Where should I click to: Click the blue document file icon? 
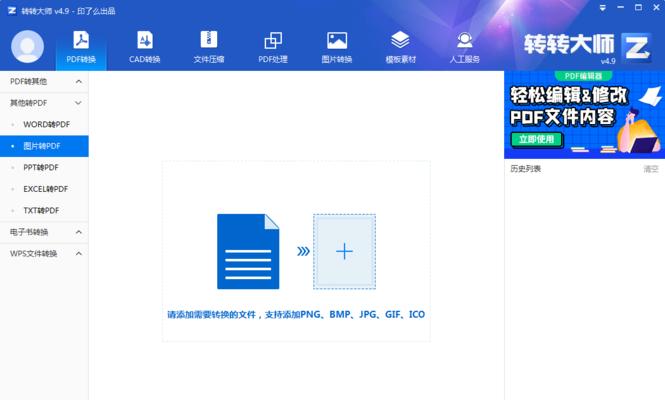248,252
